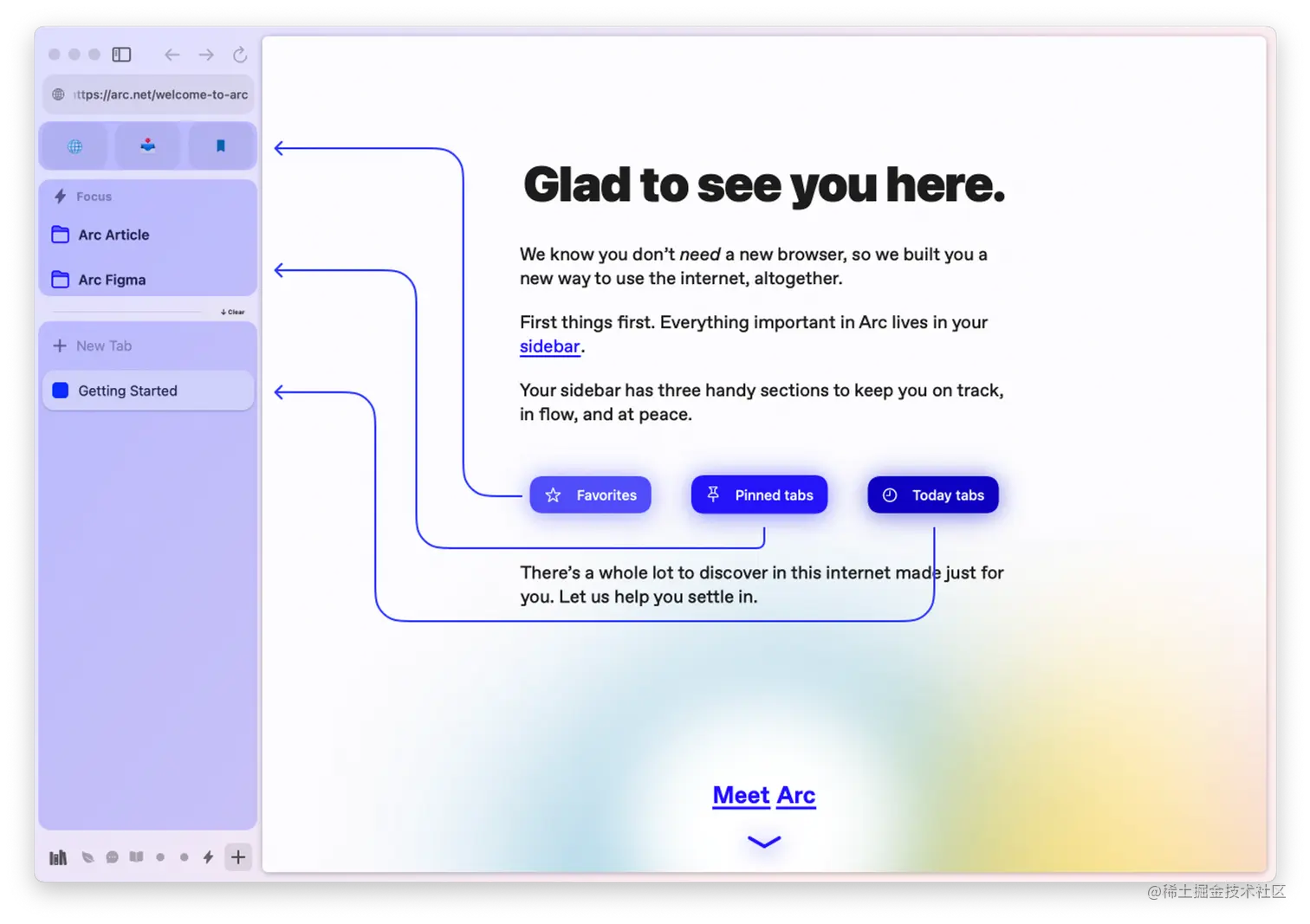Open the mail inbox favorite tile

coord(147,145)
